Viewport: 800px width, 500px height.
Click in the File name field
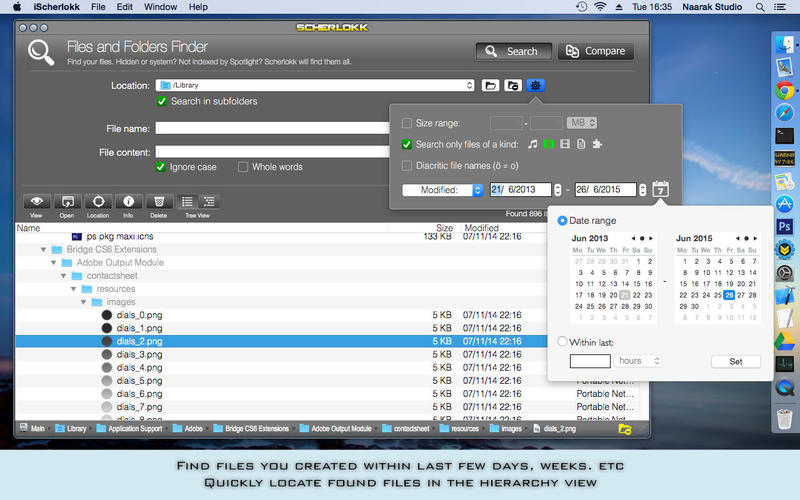[x=272, y=128]
